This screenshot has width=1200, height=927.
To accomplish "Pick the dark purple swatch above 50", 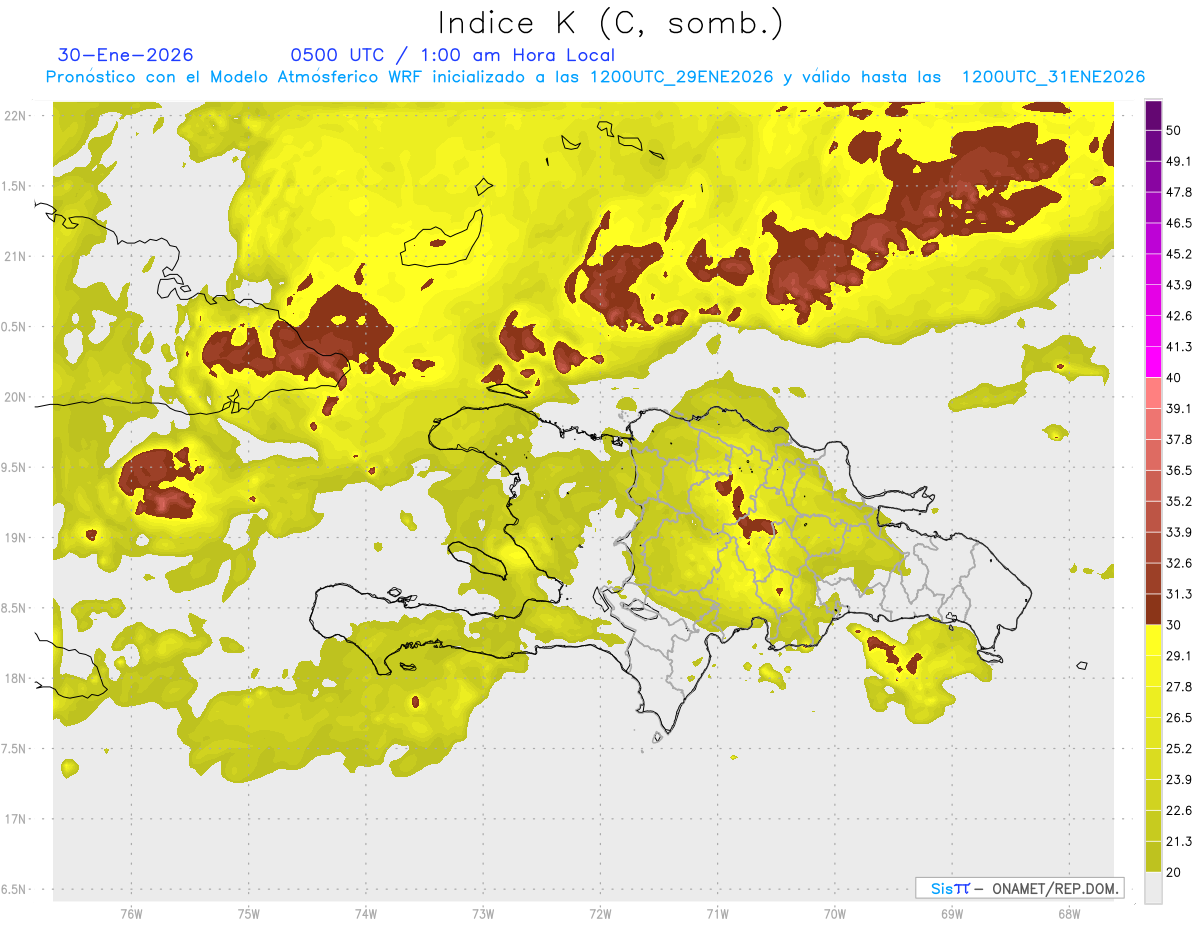I will tap(1153, 115).
